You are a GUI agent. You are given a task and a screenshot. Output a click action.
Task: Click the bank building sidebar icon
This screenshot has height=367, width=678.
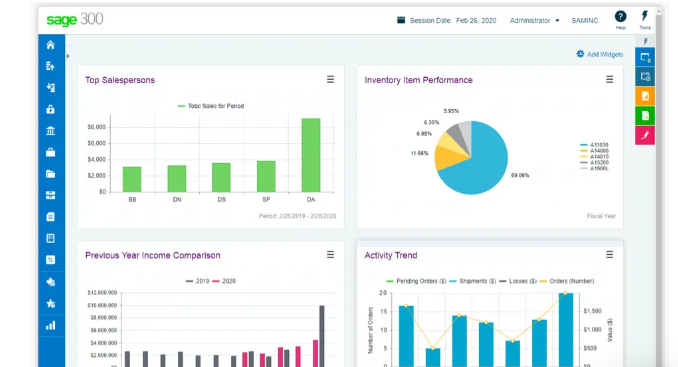51,131
